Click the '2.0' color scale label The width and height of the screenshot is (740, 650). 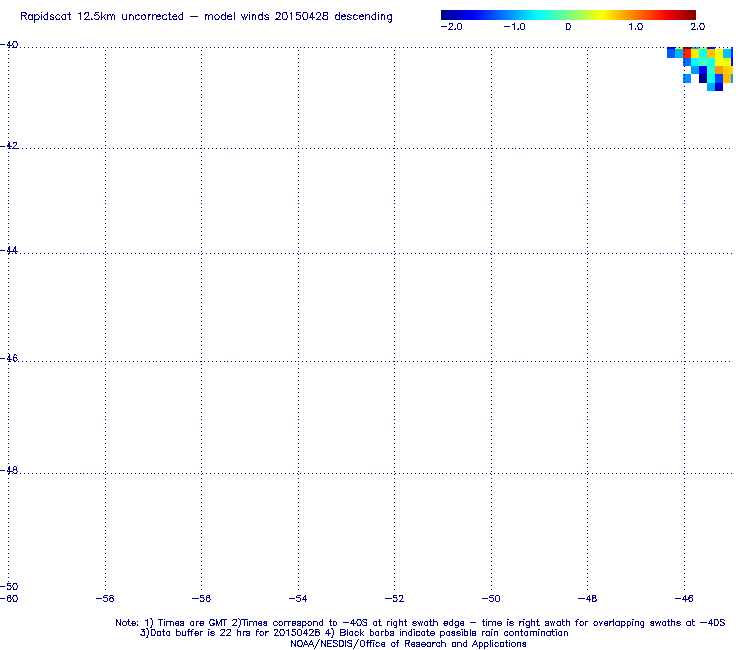pyautogui.click(x=698, y=27)
